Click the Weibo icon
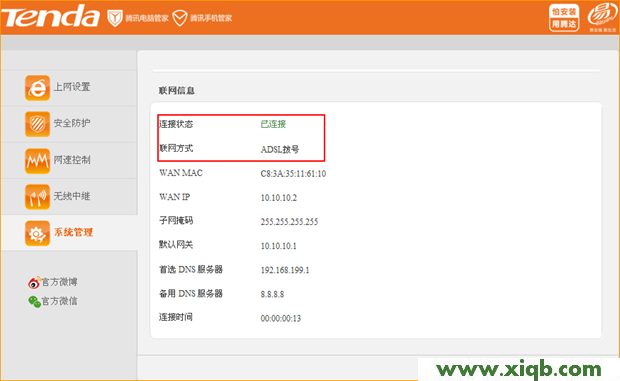This screenshot has height=381, width=620. (34, 282)
